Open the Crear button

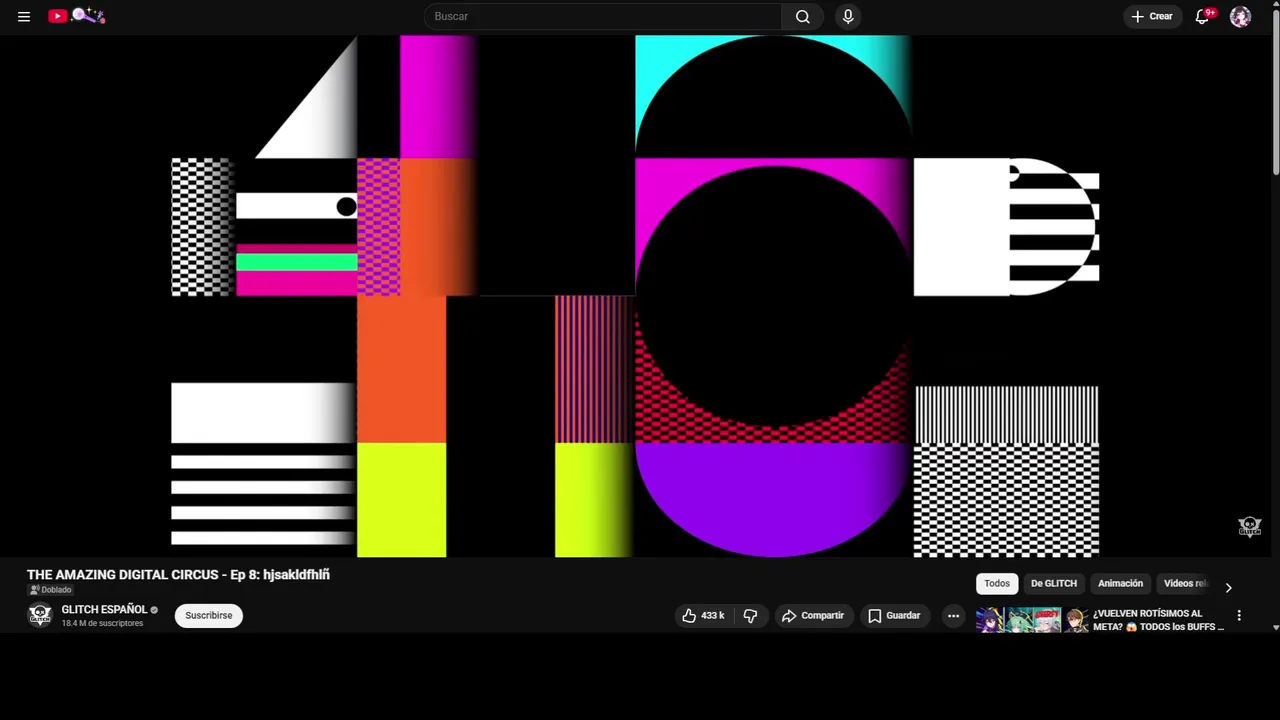1152,16
